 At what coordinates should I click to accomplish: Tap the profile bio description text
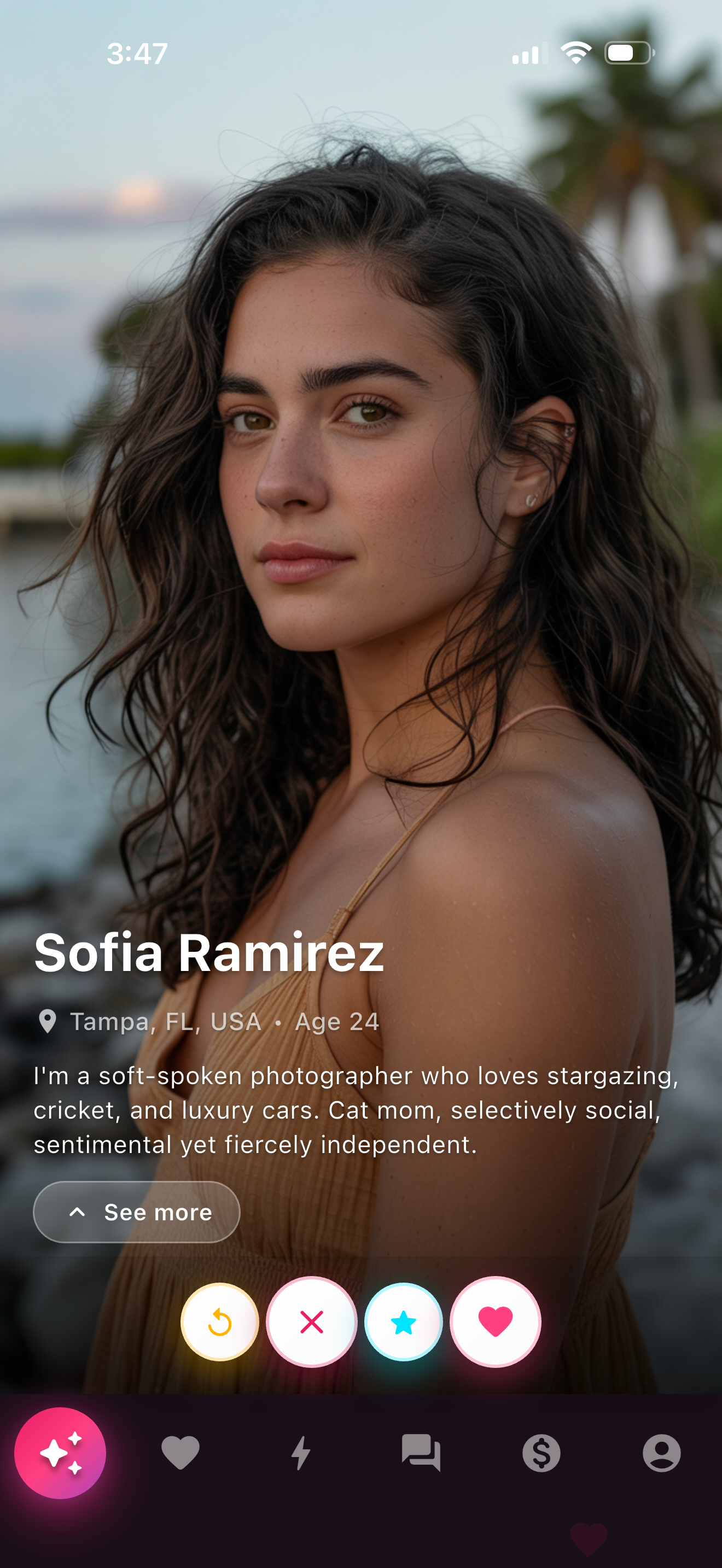point(356,1110)
